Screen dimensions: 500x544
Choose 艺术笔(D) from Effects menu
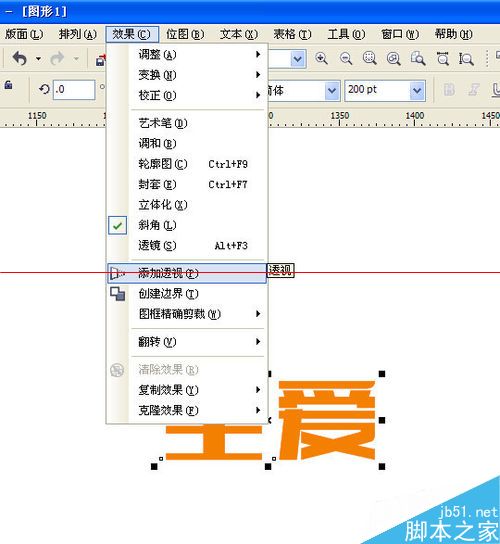point(187,123)
